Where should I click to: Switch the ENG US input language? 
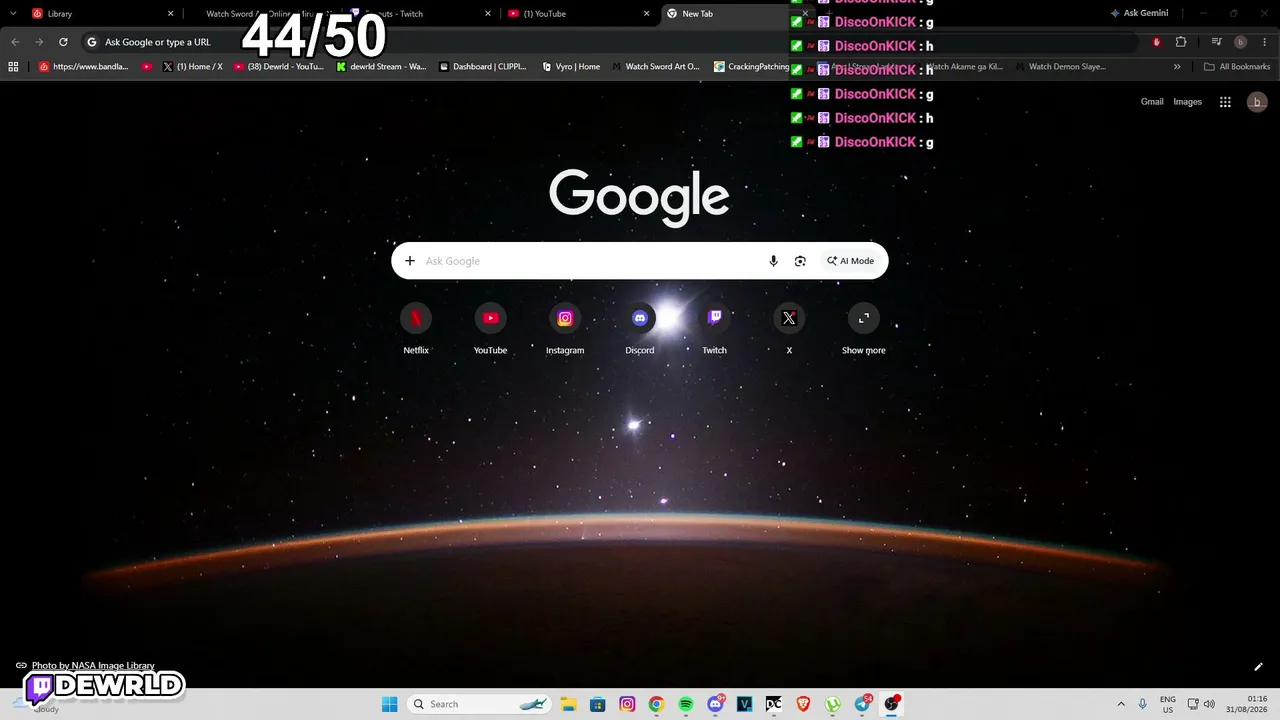coord(1168,704)
